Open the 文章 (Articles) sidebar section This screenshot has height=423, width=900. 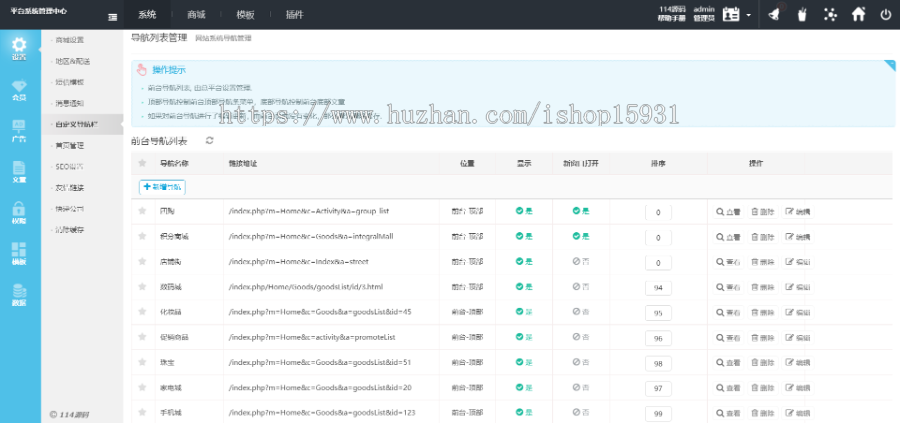[x=20, y=172]
